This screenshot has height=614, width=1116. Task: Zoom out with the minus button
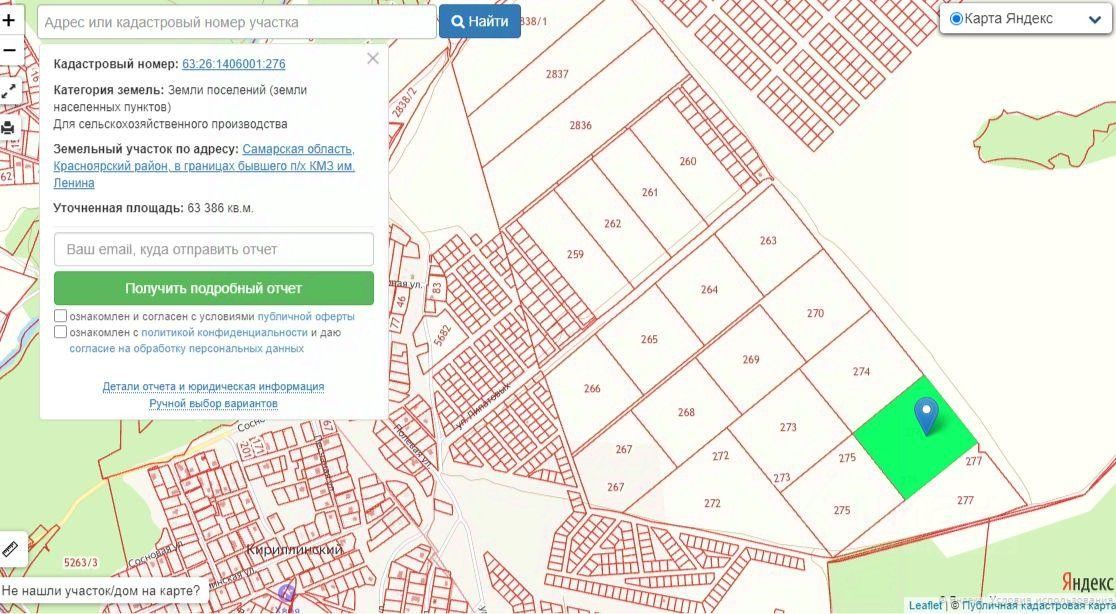click(10, 51)
